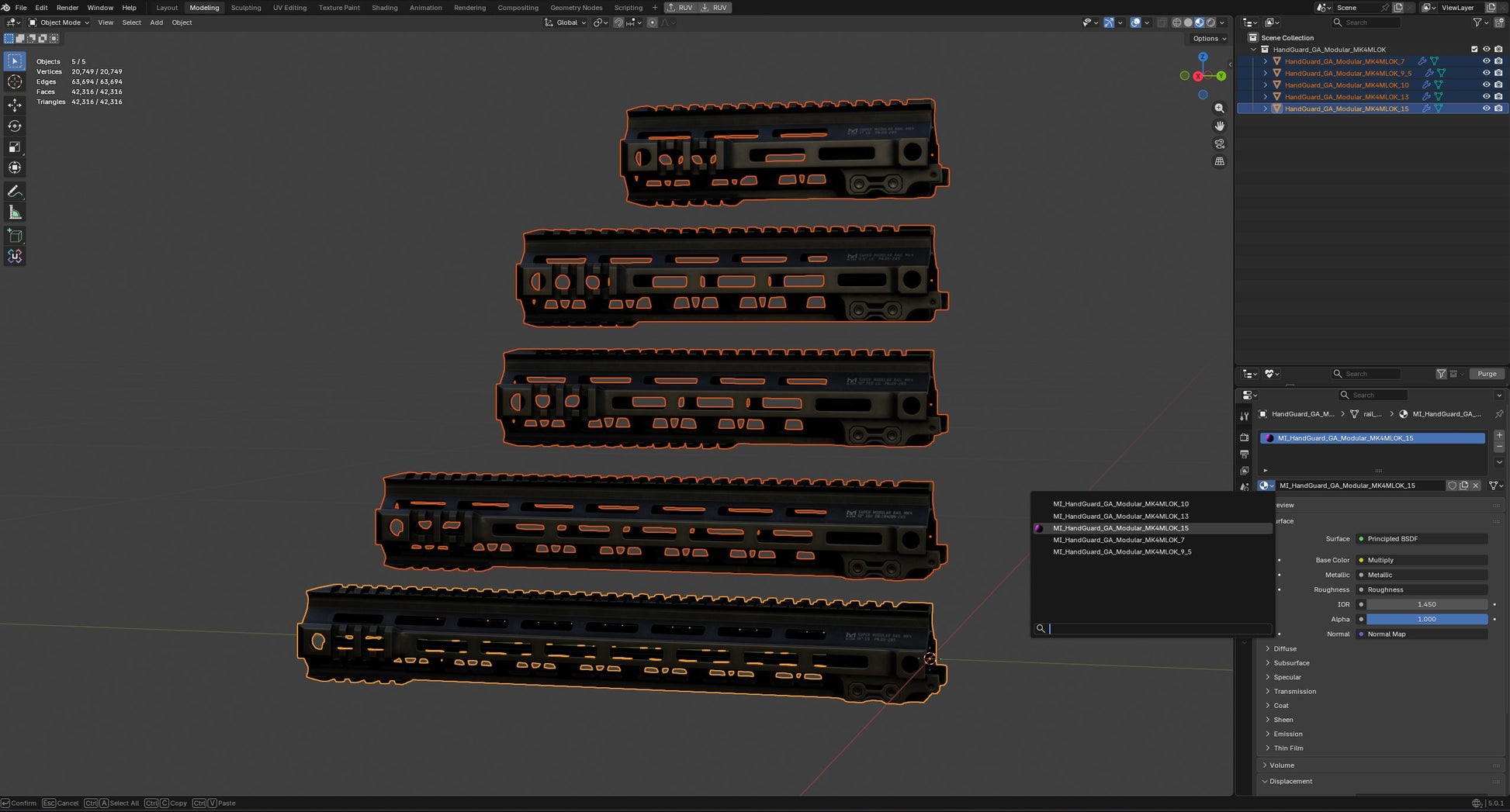This screenshot has width=1510, height=812.
Task: Click the upload RUV button
Action: [x=681, y=8]
